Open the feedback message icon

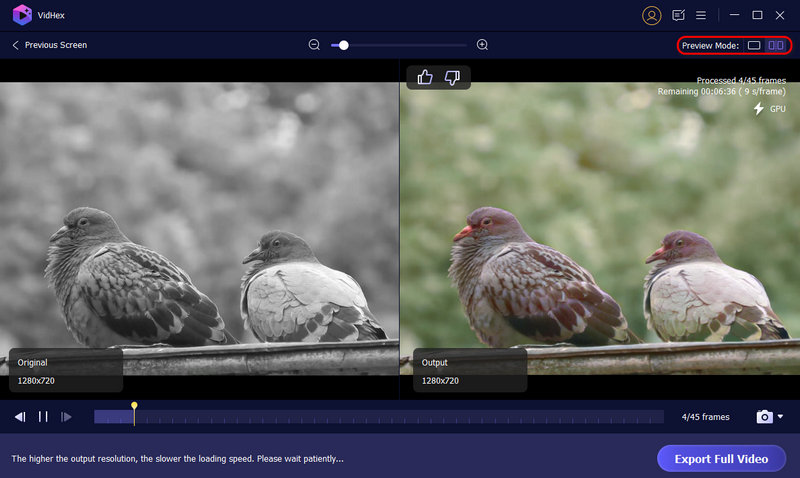point(679,15)
